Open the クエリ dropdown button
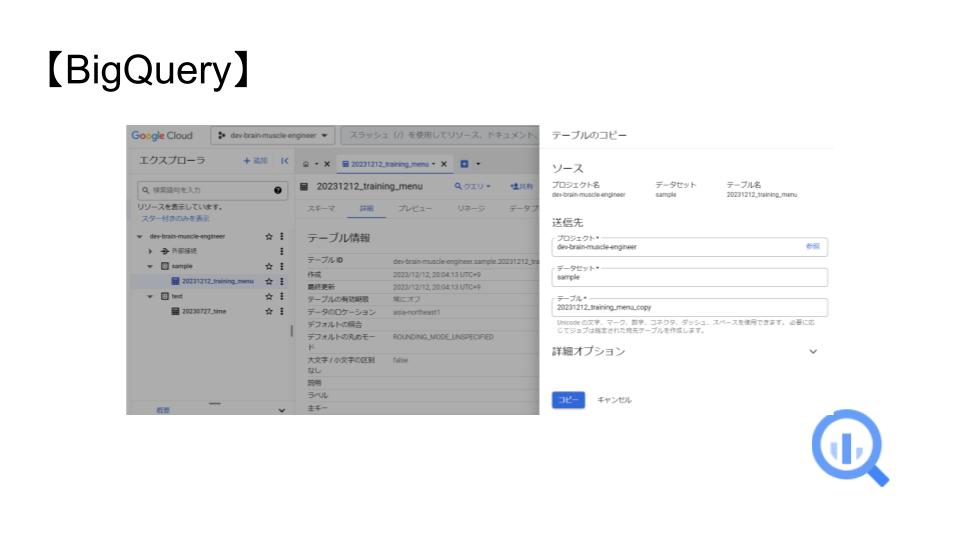Viewport: 960px width, 540px height. pos(472,186)
